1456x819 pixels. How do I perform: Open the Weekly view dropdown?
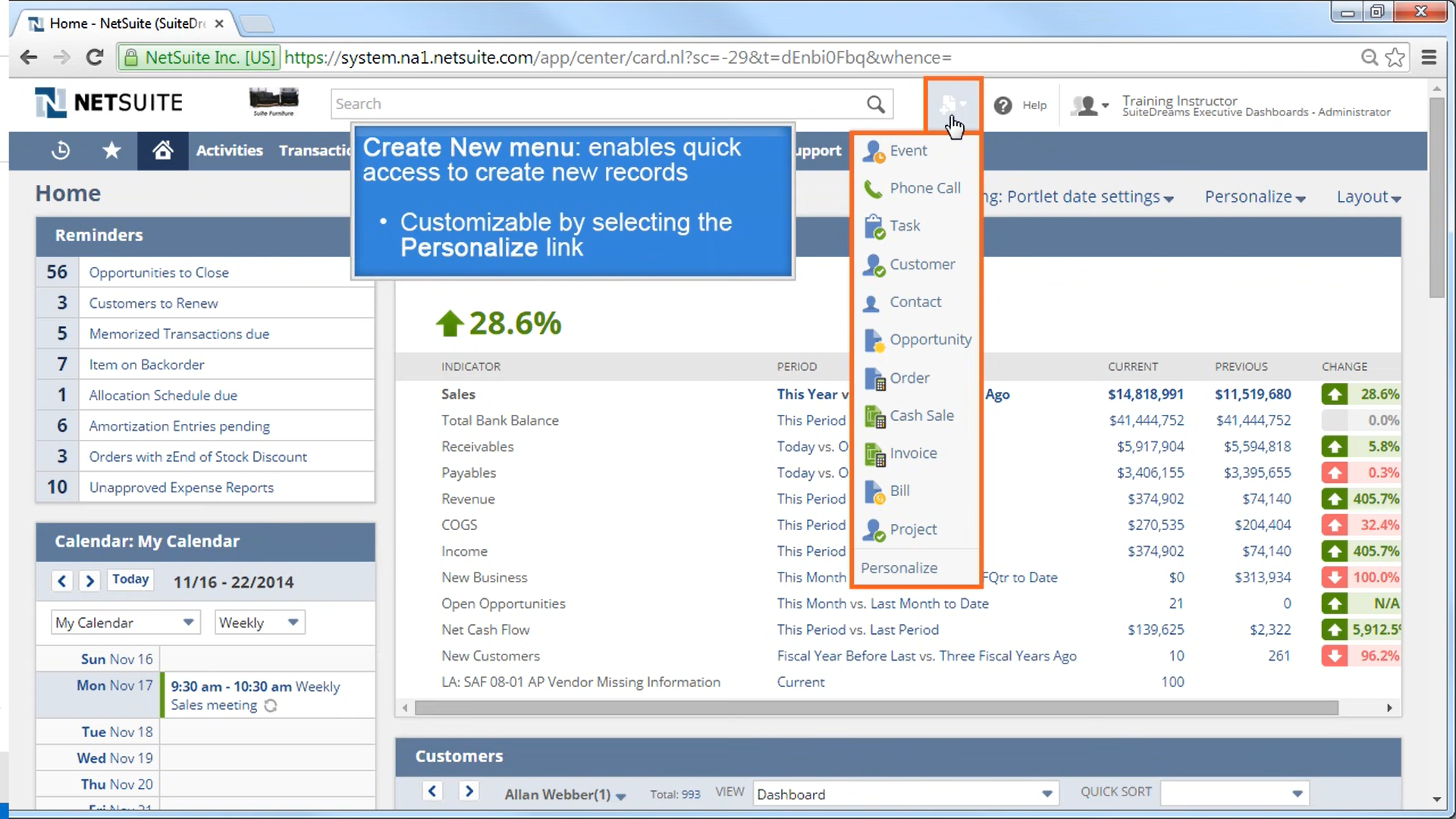(259, 623)
